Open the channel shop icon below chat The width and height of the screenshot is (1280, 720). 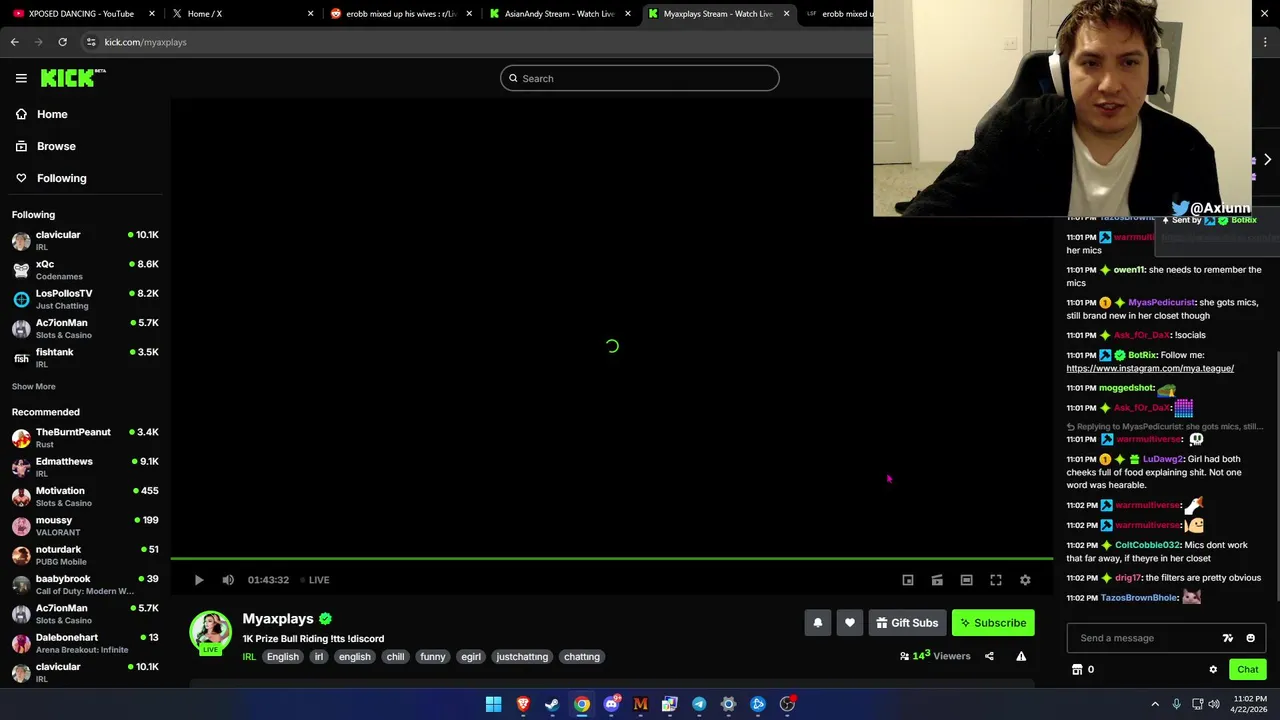(1077, 670)
